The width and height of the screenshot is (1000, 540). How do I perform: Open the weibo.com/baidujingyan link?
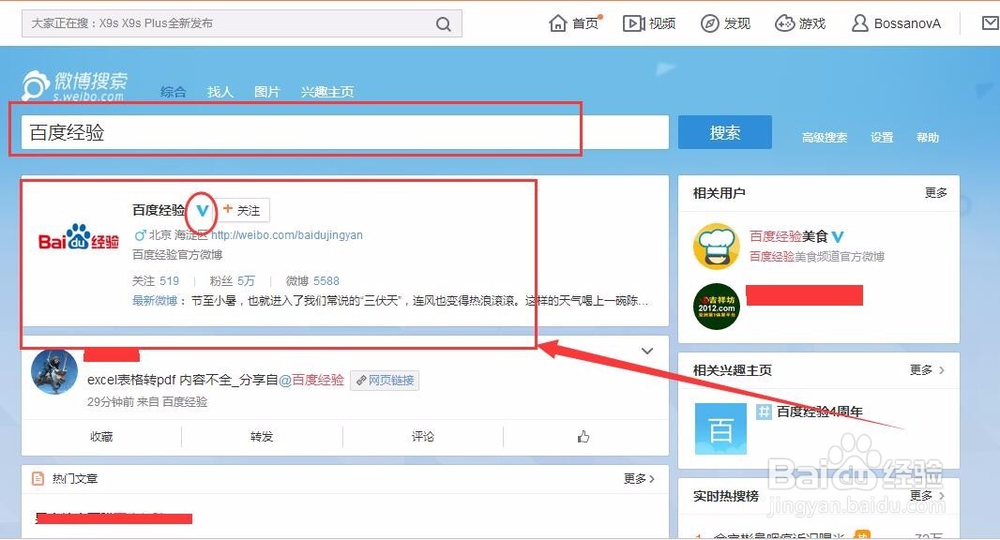287,235
